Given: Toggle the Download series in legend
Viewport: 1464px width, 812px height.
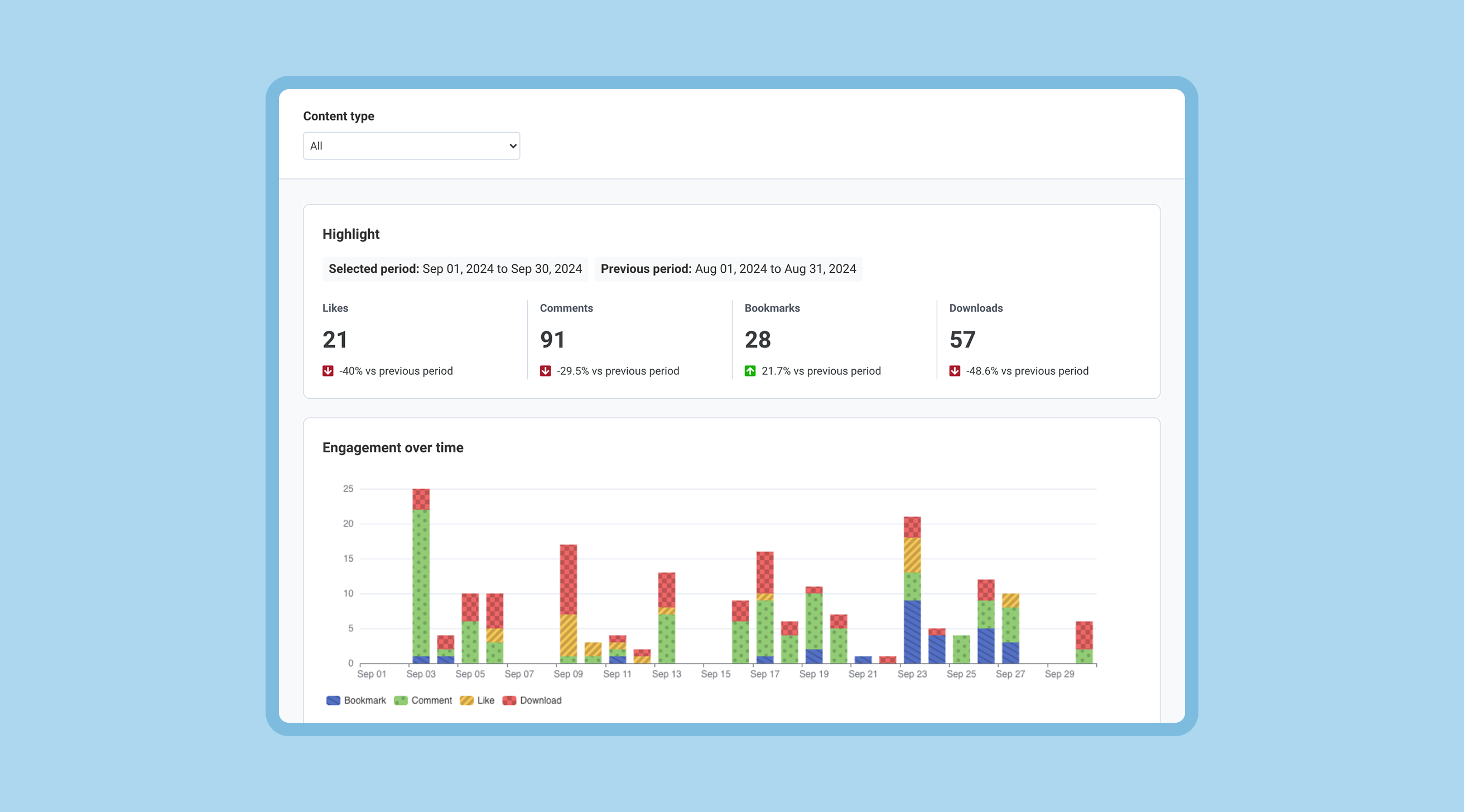Looking at the screenshot, I should (540, 700).
